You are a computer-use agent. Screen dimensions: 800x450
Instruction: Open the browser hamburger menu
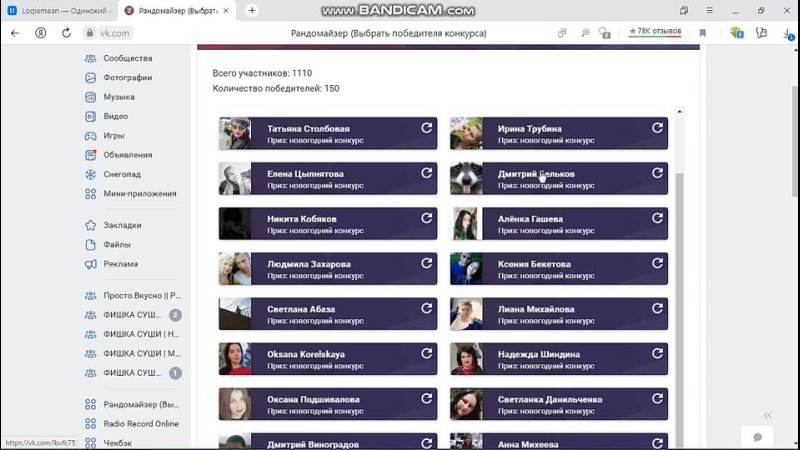coord(710,10)
